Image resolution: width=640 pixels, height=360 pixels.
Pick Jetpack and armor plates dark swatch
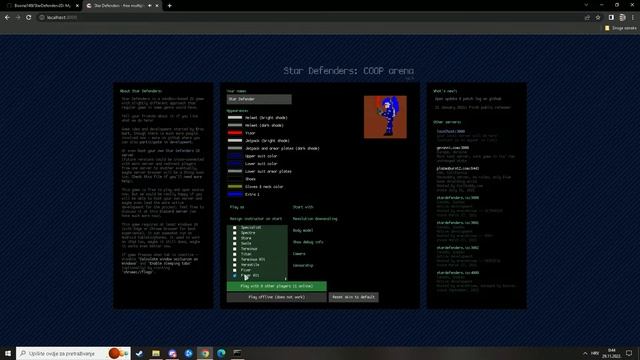[x=235, y=148]
